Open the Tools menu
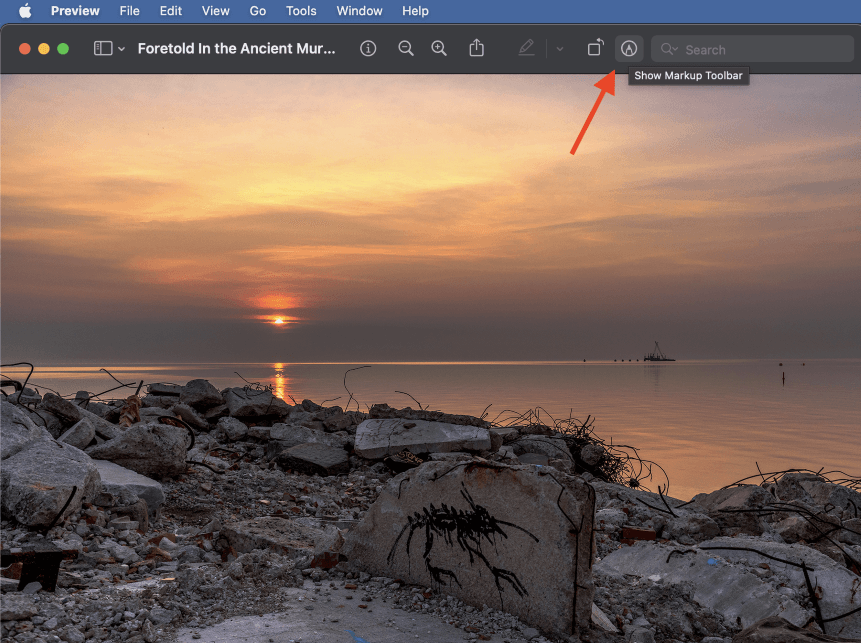 301,10
